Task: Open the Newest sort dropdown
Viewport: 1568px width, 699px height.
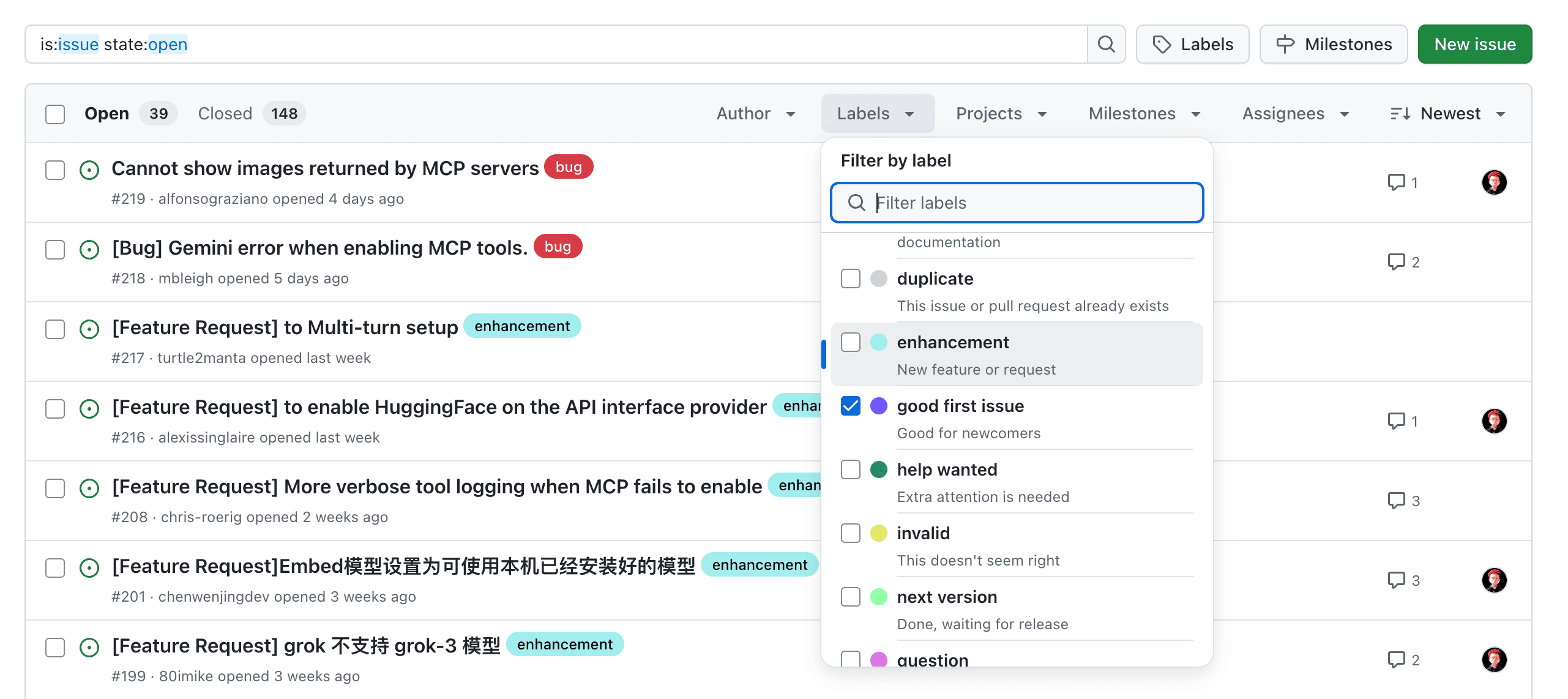Action: [1447, 114]
